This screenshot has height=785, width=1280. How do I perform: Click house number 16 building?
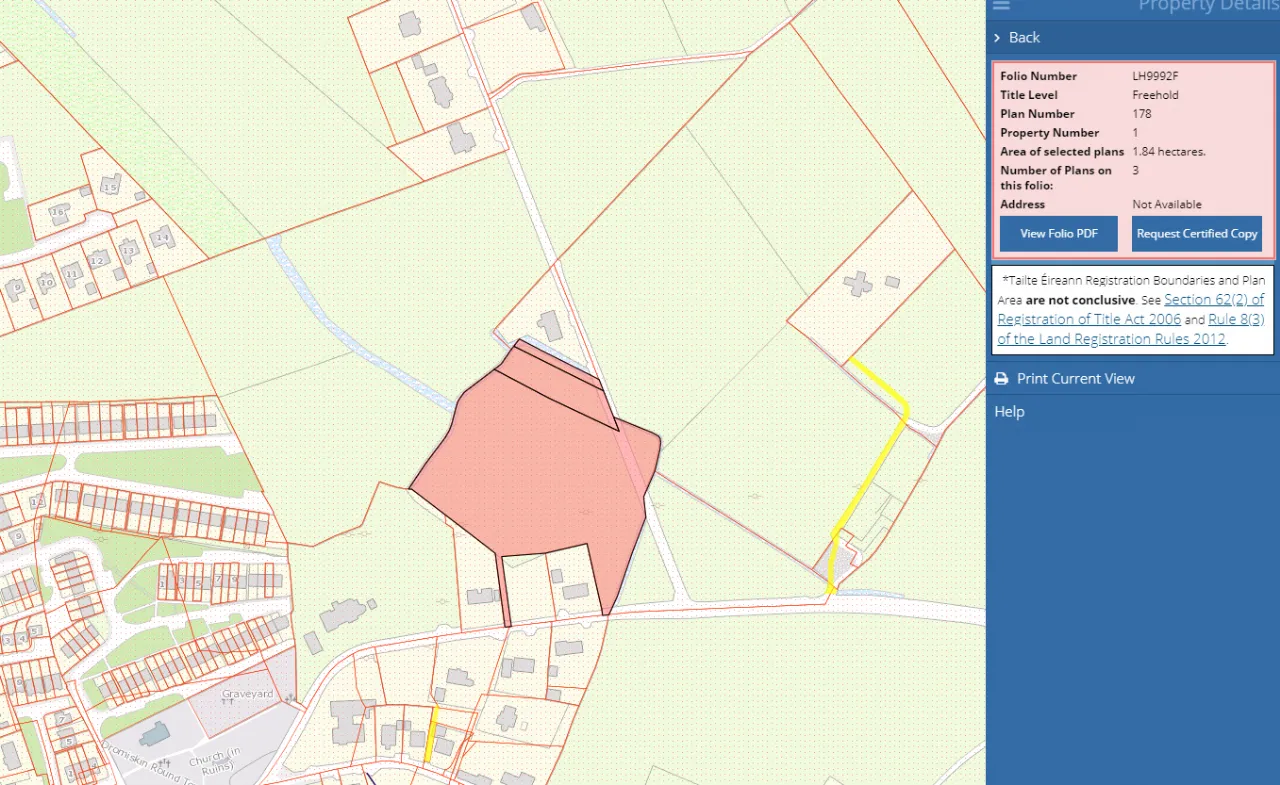tap(59, 212)
